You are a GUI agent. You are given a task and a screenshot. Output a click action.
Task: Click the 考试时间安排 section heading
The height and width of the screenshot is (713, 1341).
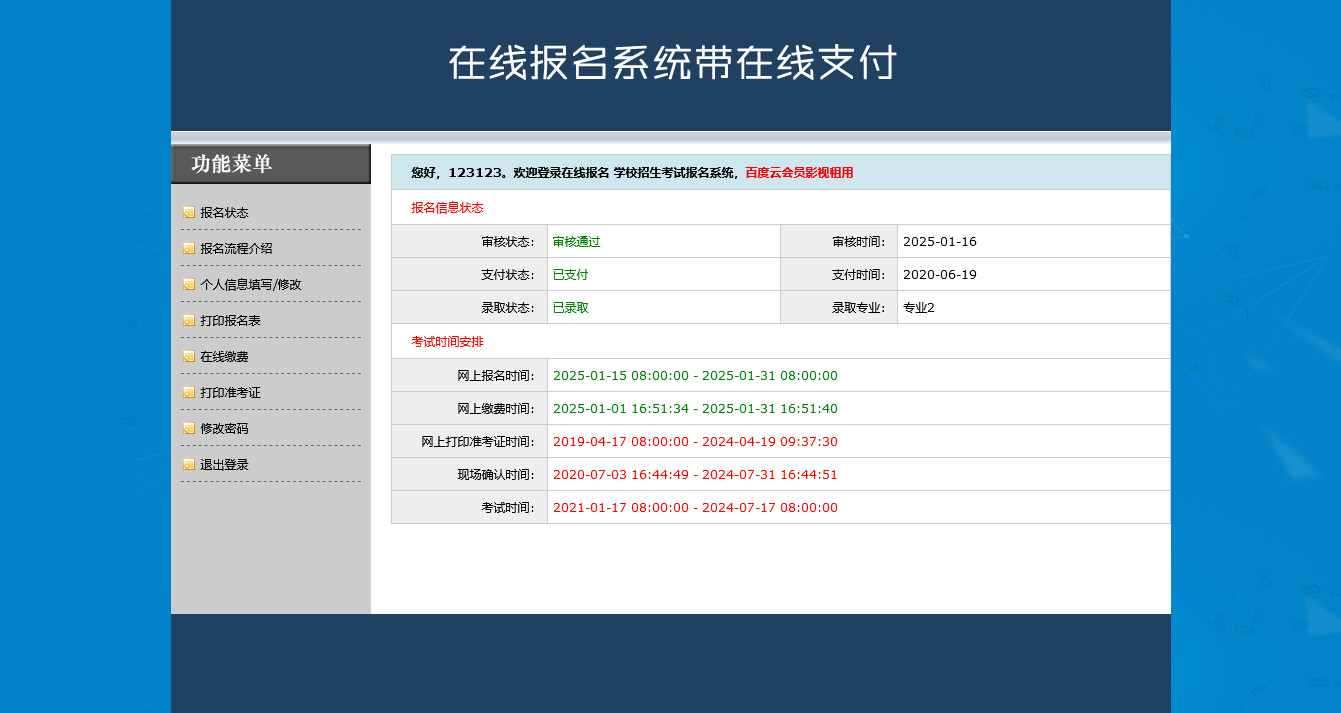click(x=447, y=342)
